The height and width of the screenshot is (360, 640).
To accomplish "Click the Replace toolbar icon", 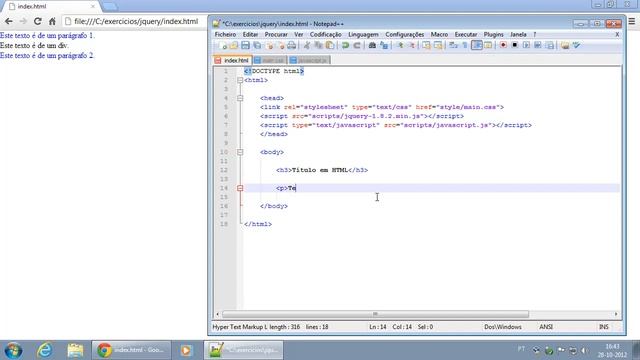I will tap(384, 45).
